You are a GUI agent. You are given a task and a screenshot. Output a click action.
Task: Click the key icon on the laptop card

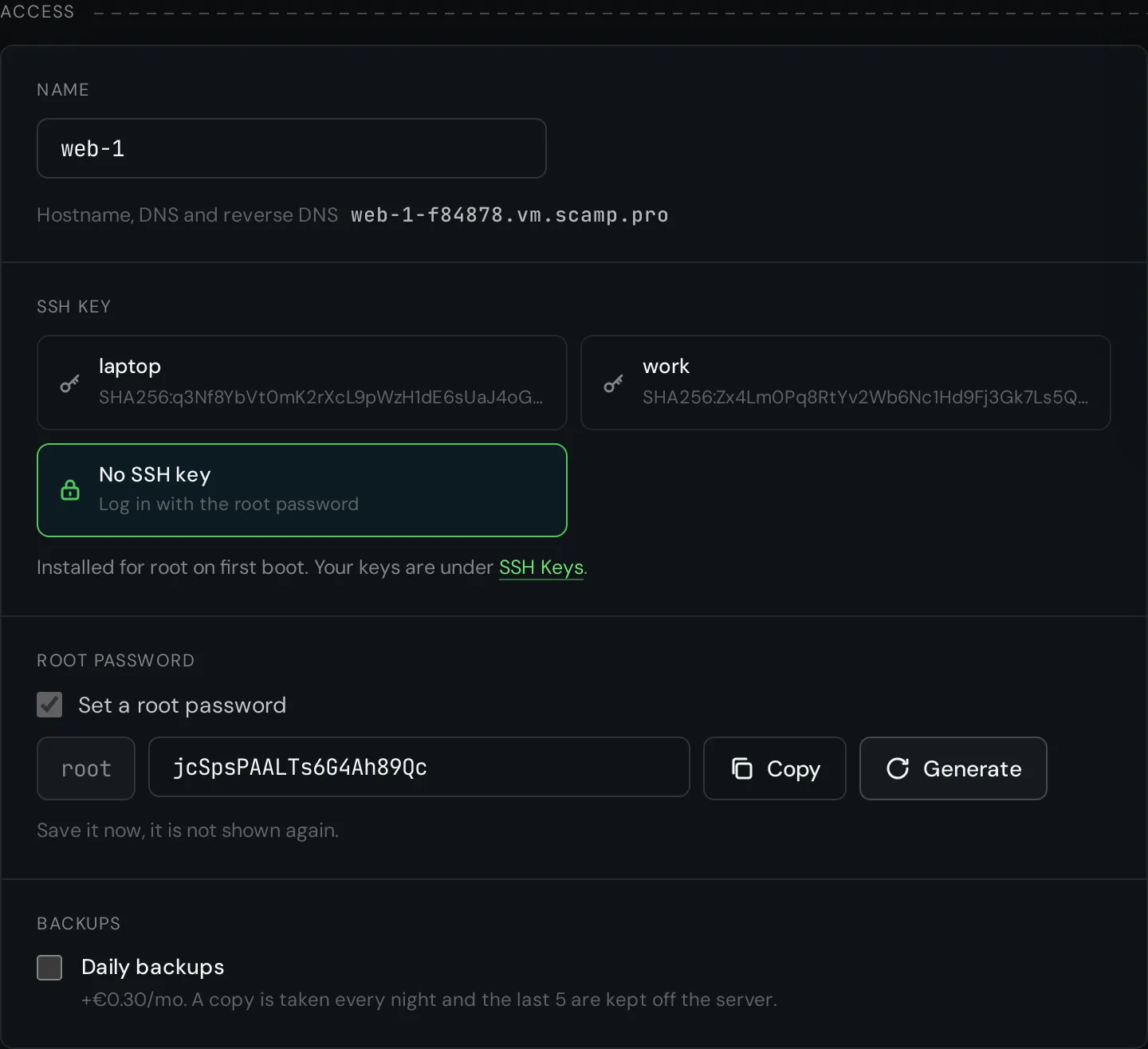click(x=70, y=383)
